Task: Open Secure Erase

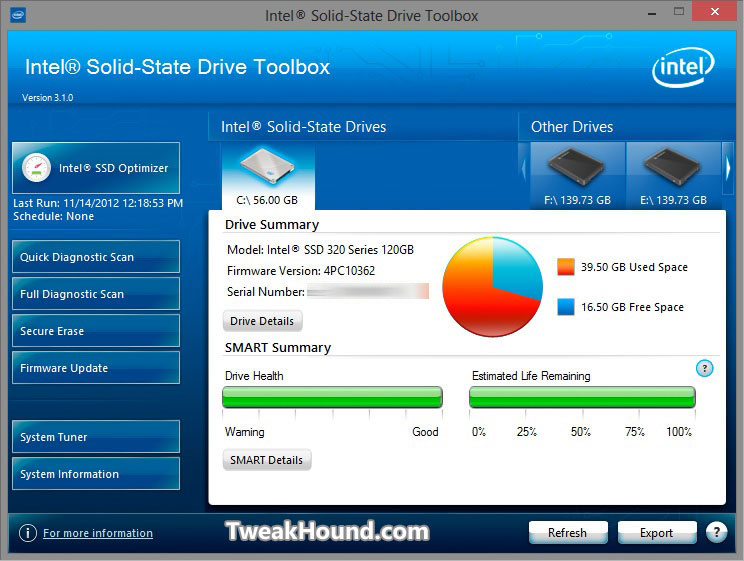Action: pos(96,331)
